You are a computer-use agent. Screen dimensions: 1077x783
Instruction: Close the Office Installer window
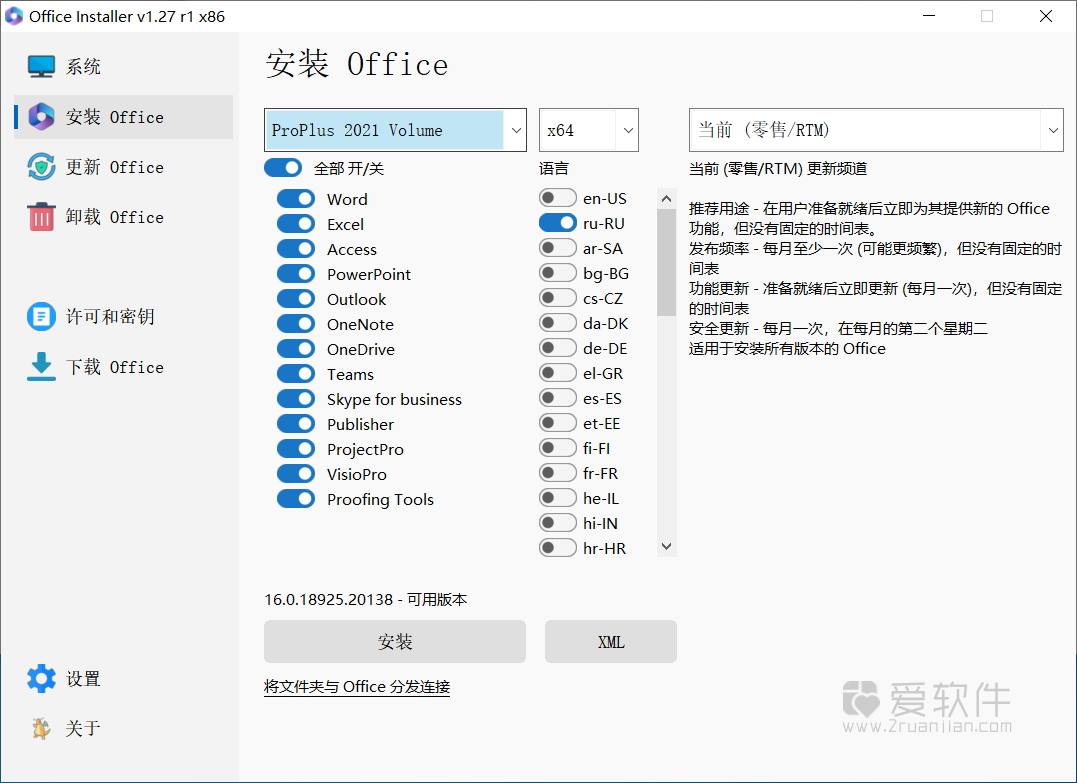pyautogui.click(x=1045, y=16)
